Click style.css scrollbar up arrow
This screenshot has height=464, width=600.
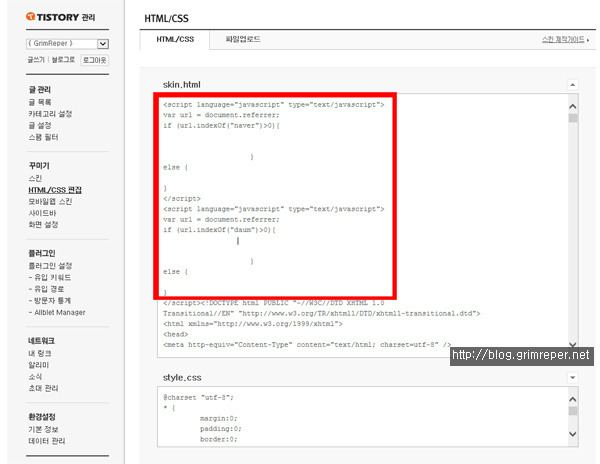(573, 399)
